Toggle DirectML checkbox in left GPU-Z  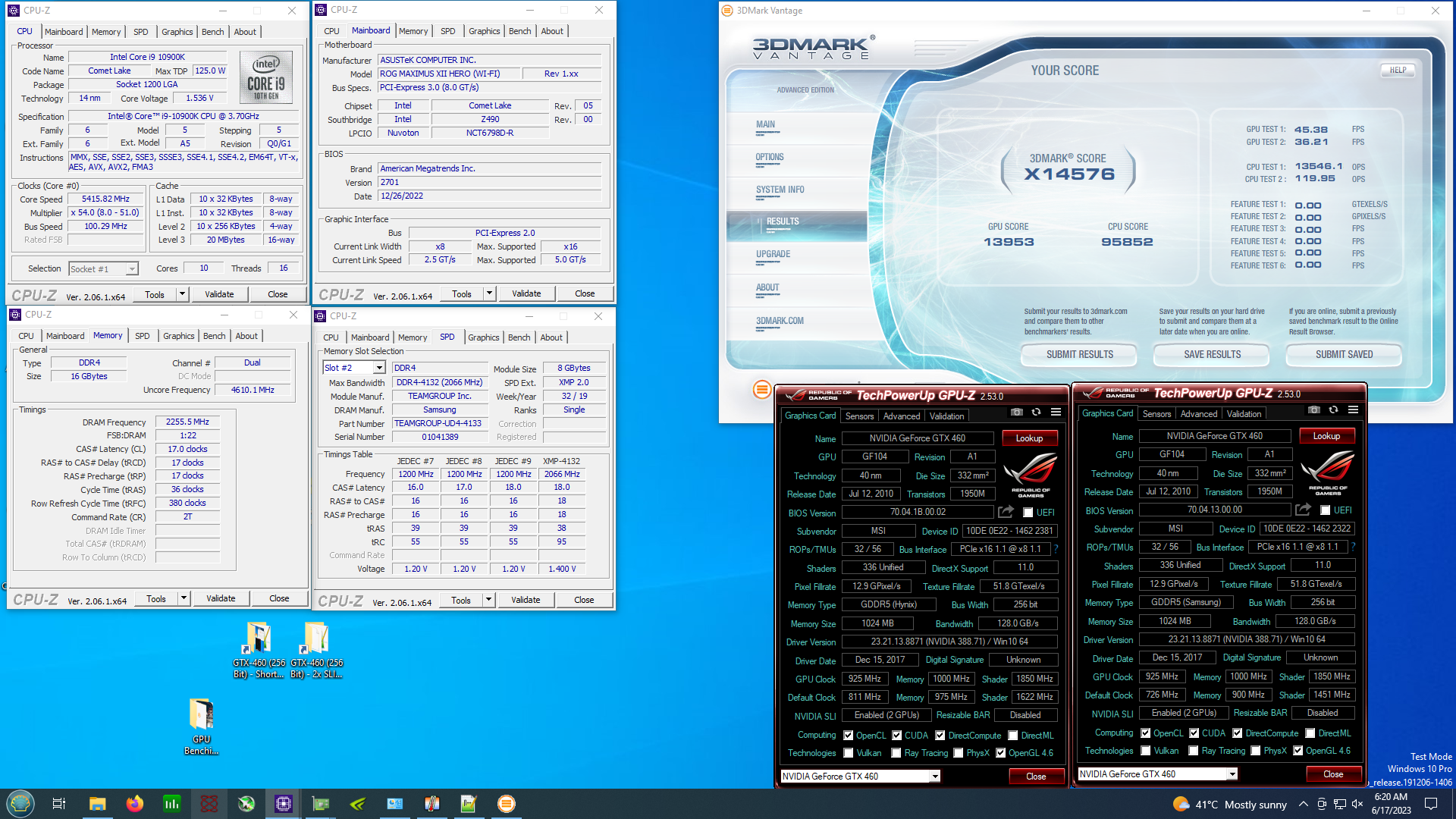click(1013, 736)
